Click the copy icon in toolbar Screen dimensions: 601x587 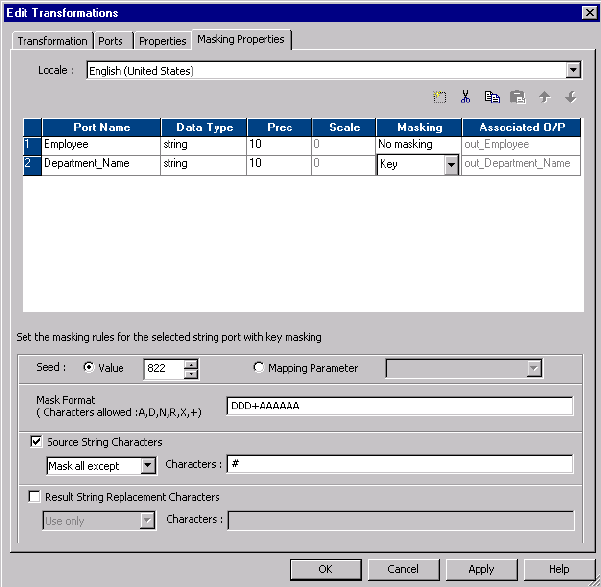tap(492, 97)
